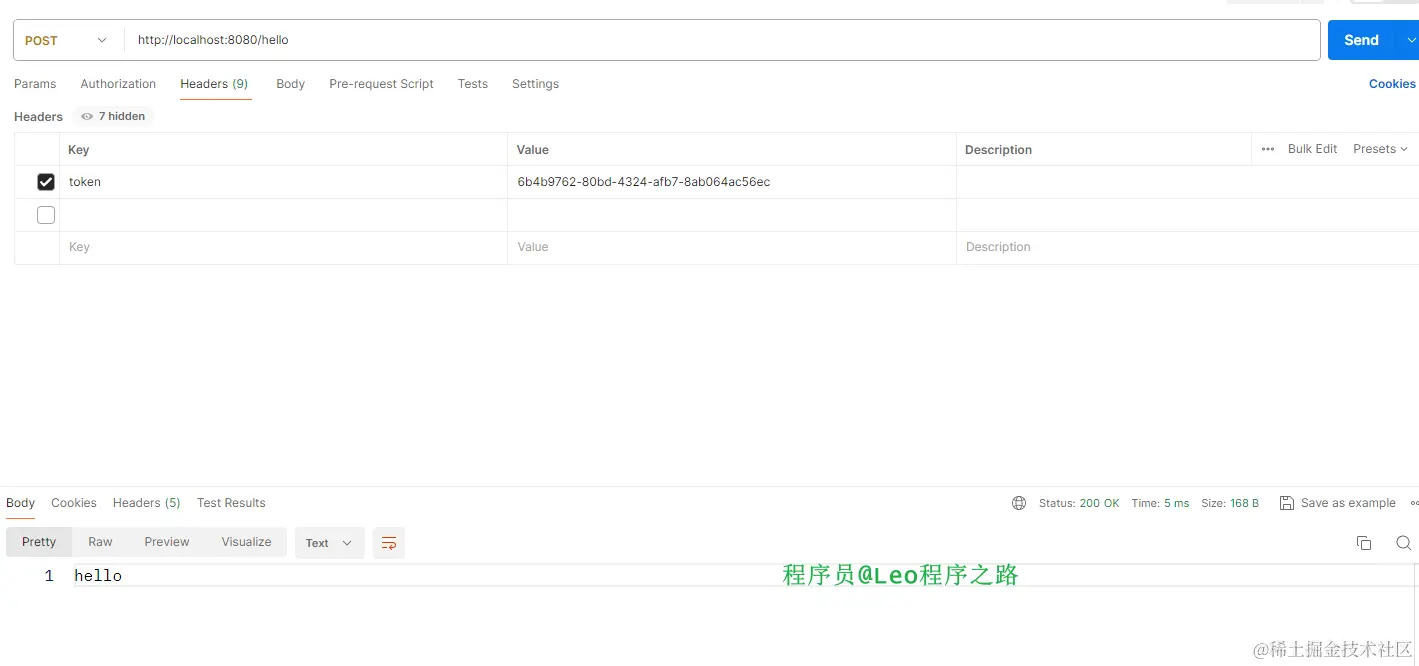Toggle the wrap lines icon
1419x666 pixels.
coord(389,543)
